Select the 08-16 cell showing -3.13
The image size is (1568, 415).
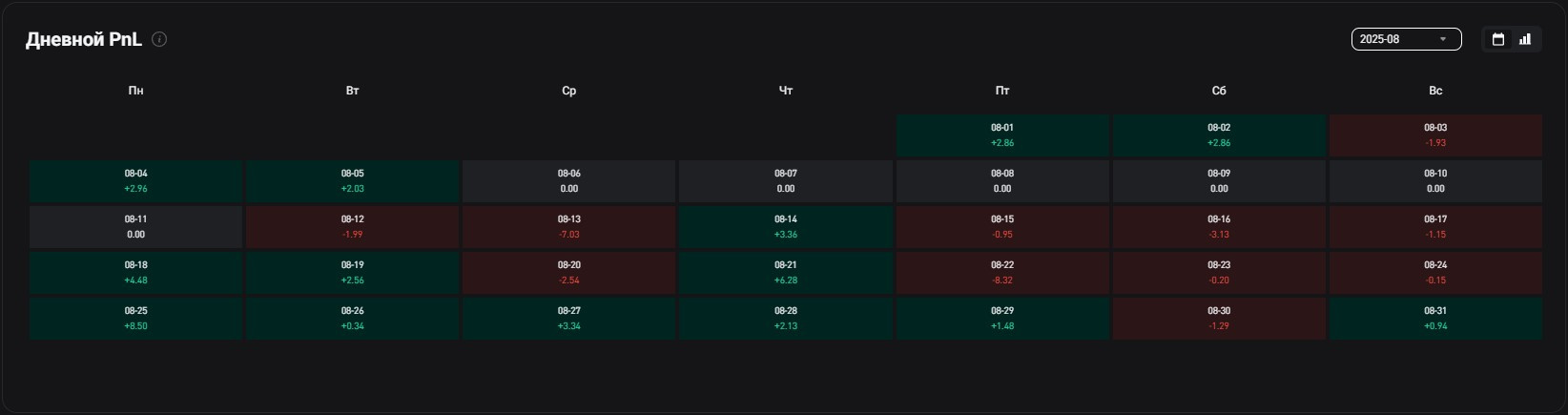[x=1219, y=227]
